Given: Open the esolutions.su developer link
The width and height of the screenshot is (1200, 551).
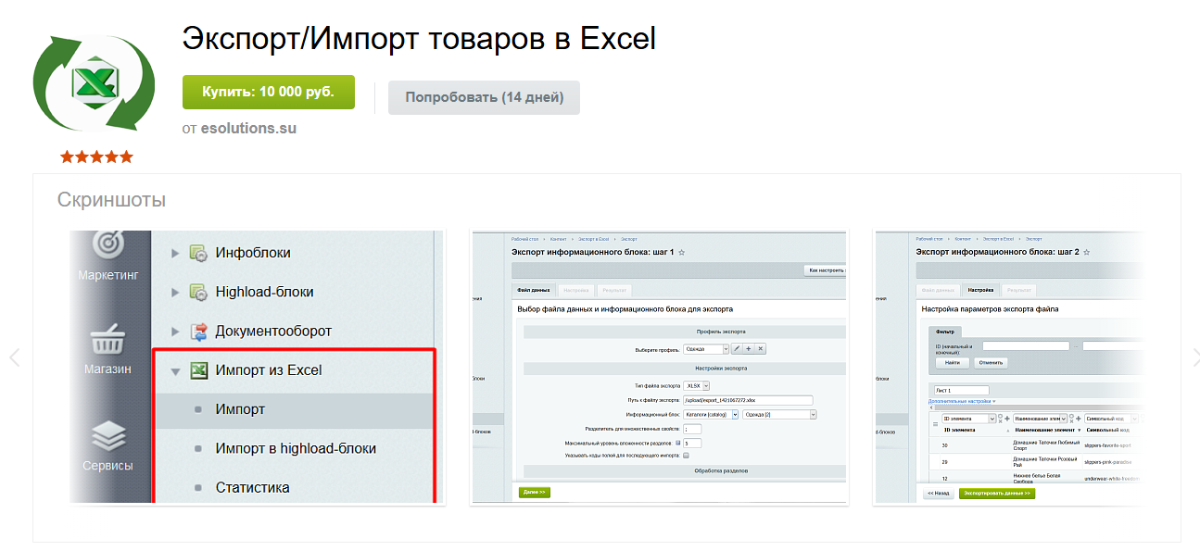Looking at the screenshot, I should 249,128.
